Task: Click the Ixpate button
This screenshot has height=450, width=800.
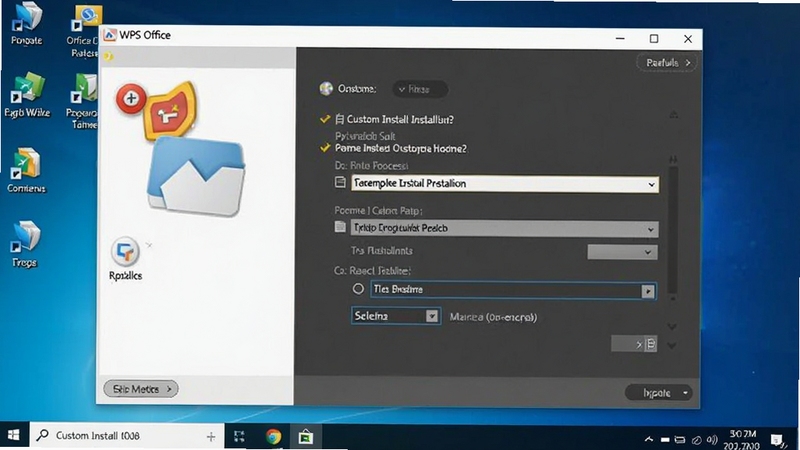Action: [x=657, y=393]
